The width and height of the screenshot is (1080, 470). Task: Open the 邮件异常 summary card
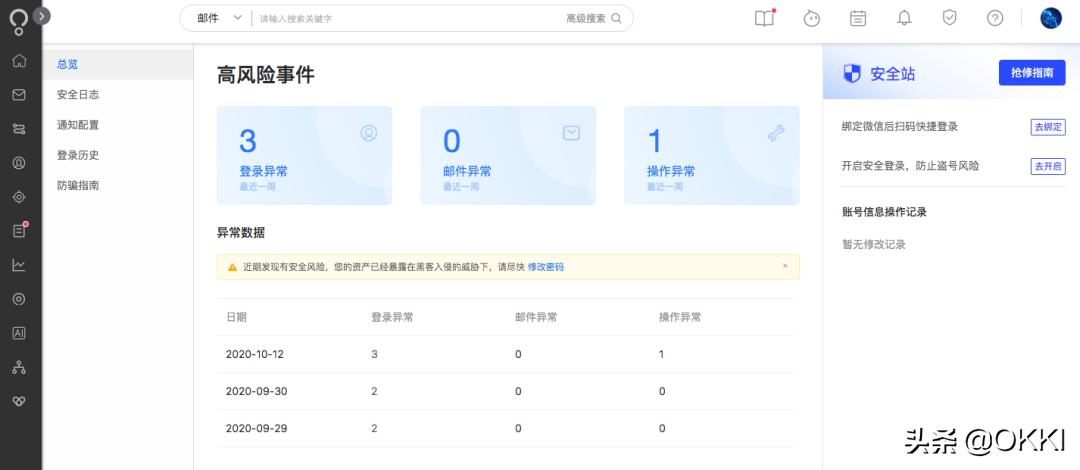pos(508,155)
